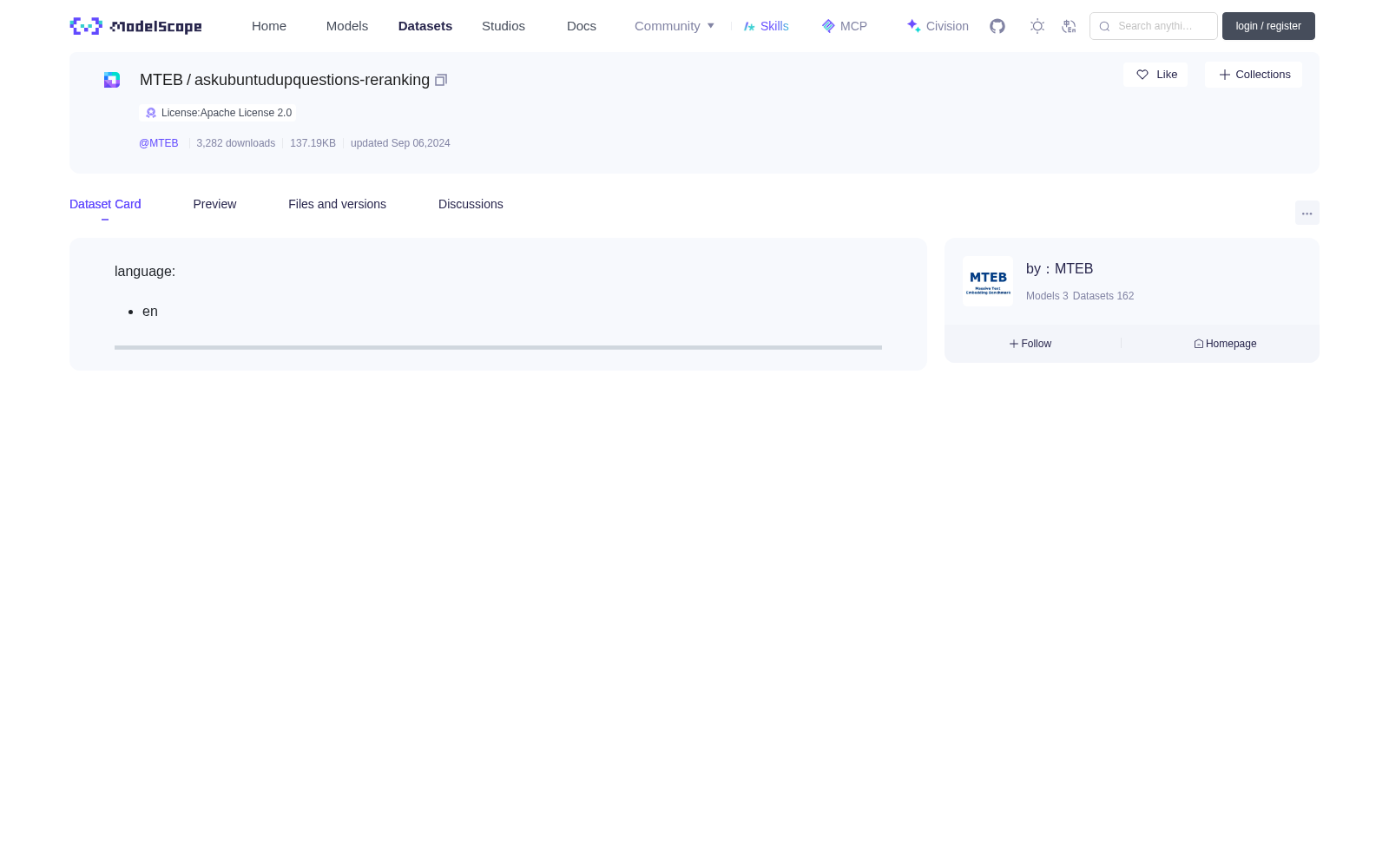Open the MCP page
Viewport: 1389px width, 868px height.
pos(844,26)
